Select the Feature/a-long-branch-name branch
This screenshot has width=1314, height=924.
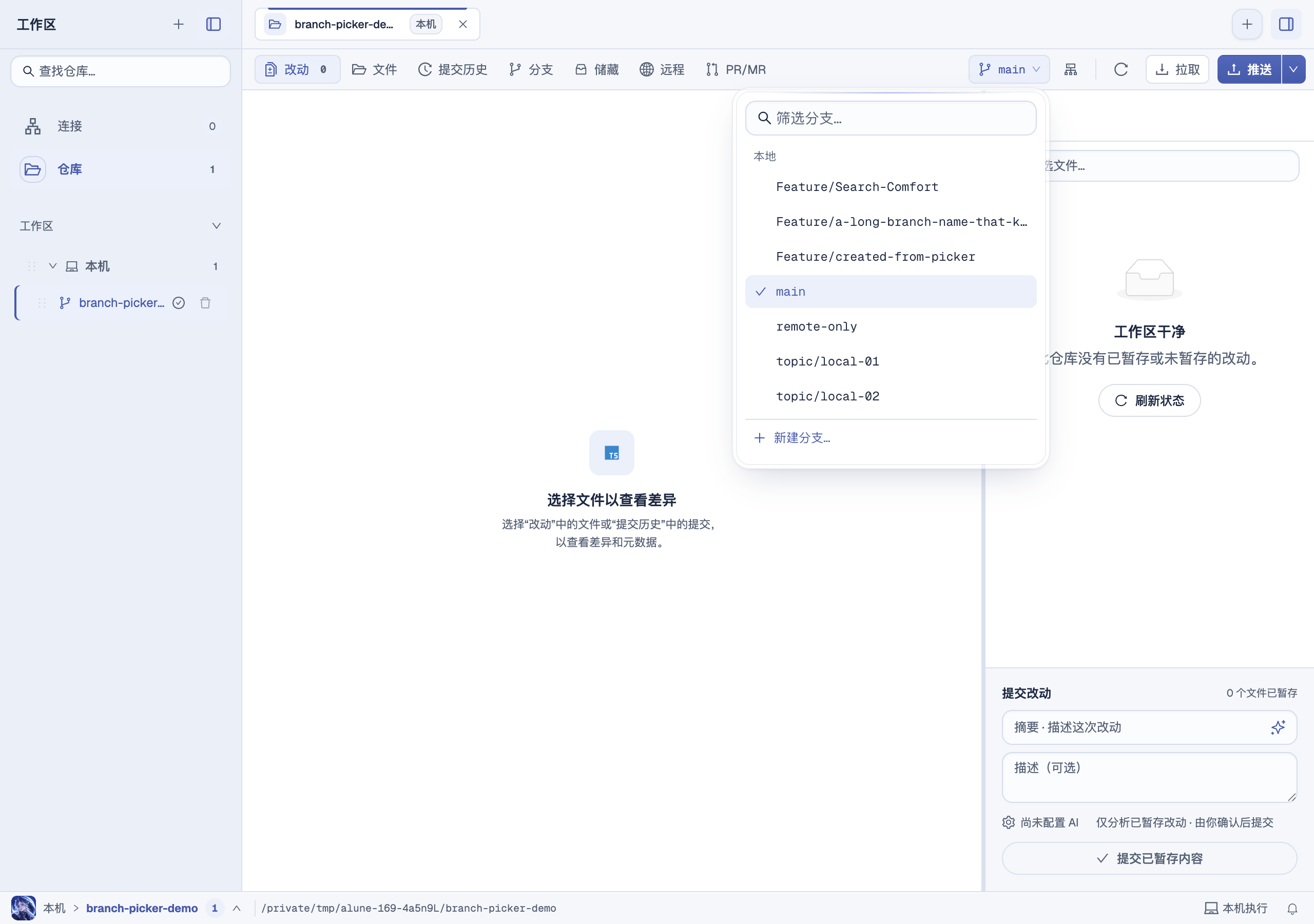[x=891, y=222]
